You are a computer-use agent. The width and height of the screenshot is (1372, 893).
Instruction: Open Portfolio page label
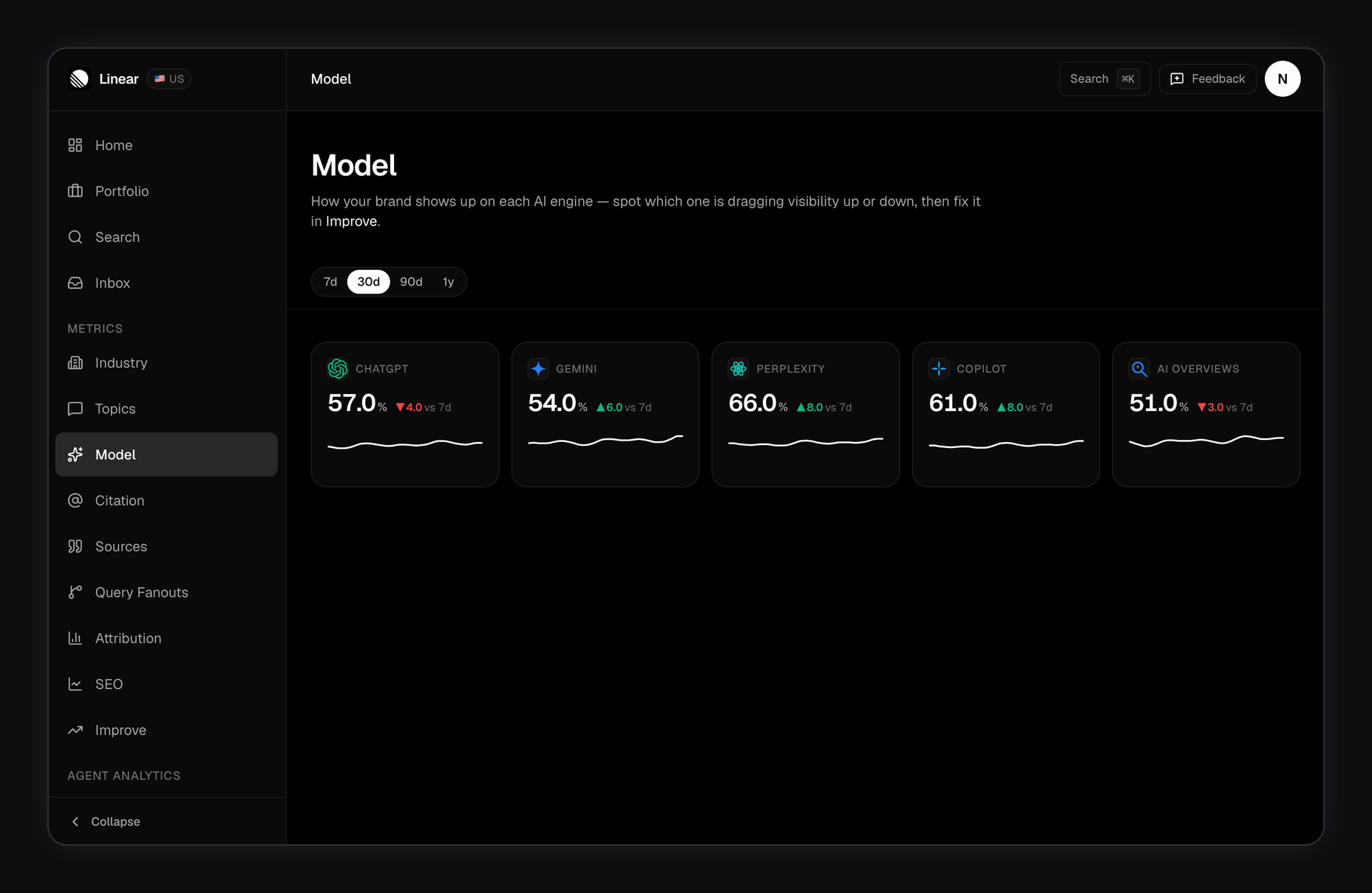pos(122,191)
